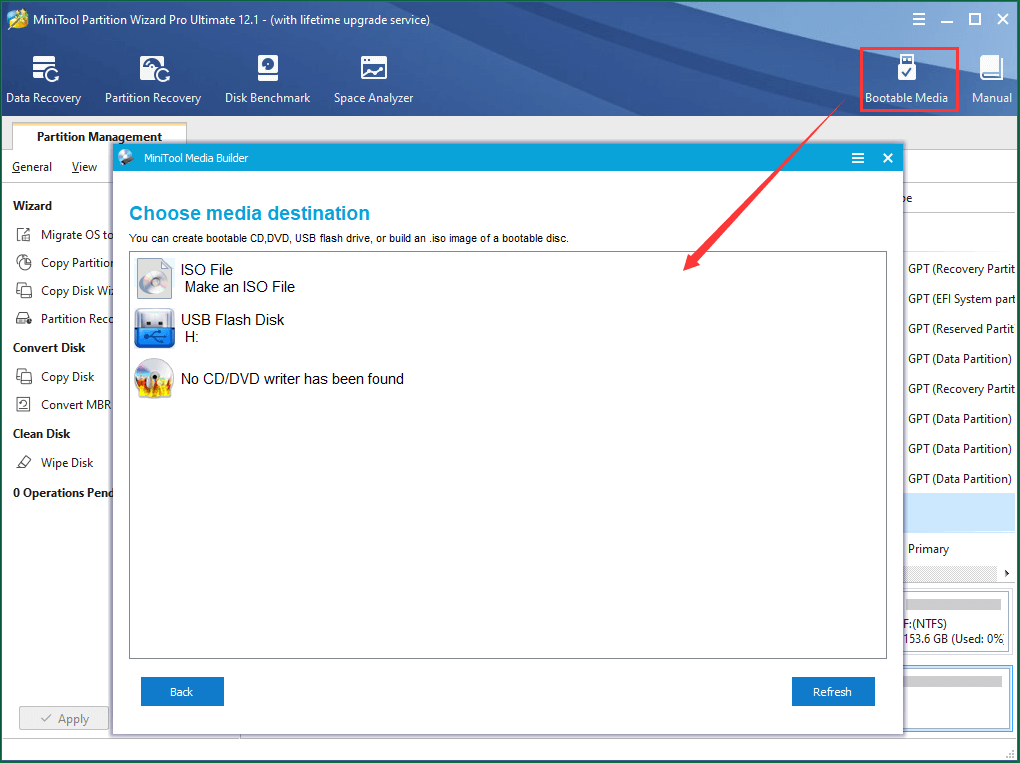Click the Copy Disk Wizard icon
Image resolution: width=1020 pixels, height=763 pixels.
(x=24, y=291)
